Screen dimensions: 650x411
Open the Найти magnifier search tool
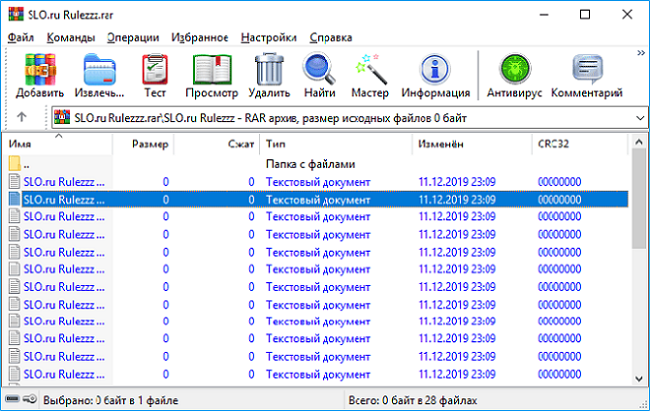click(x=319, y=69)
